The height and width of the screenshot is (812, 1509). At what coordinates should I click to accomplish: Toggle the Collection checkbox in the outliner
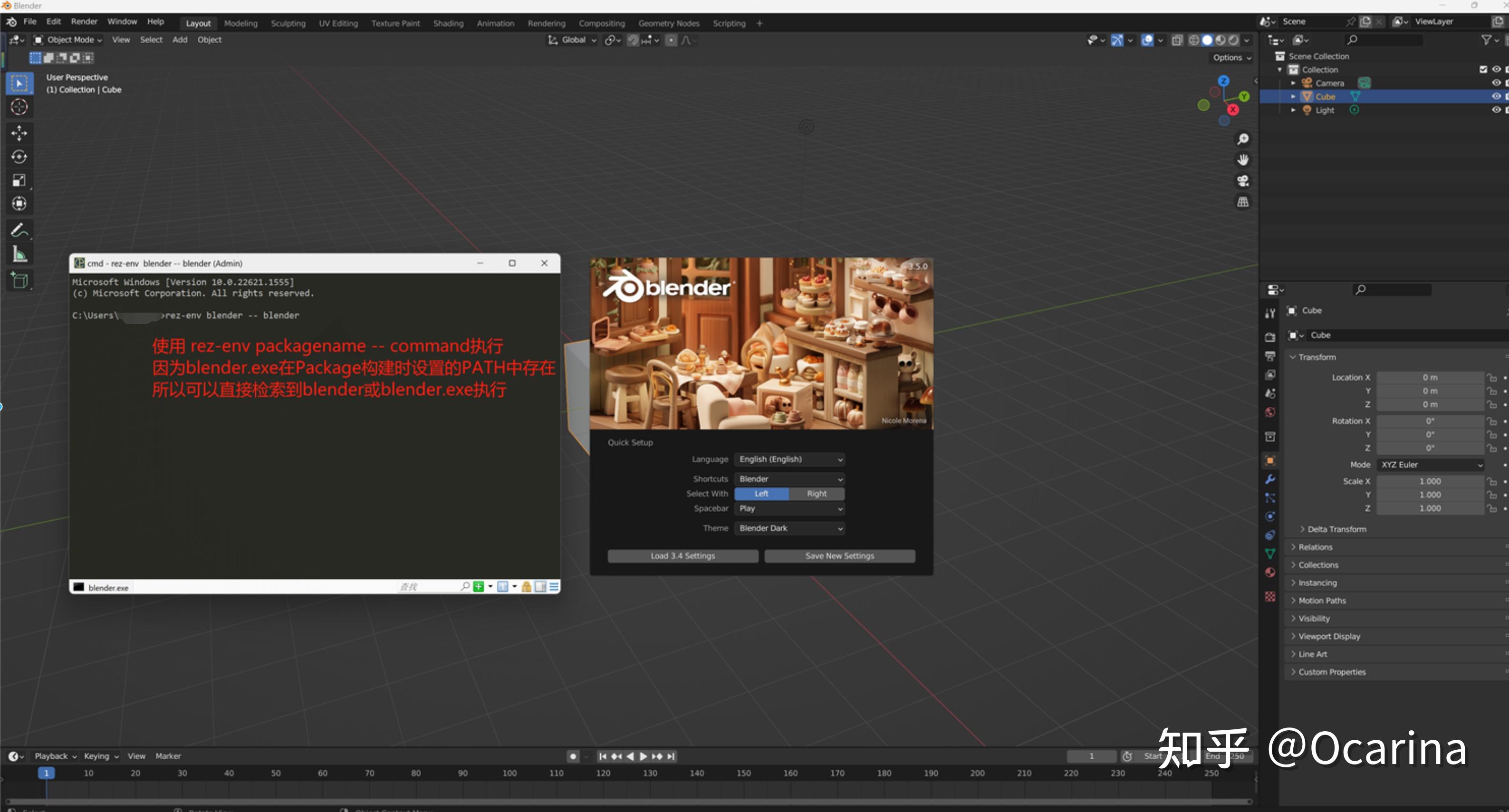pos(1483,68)
